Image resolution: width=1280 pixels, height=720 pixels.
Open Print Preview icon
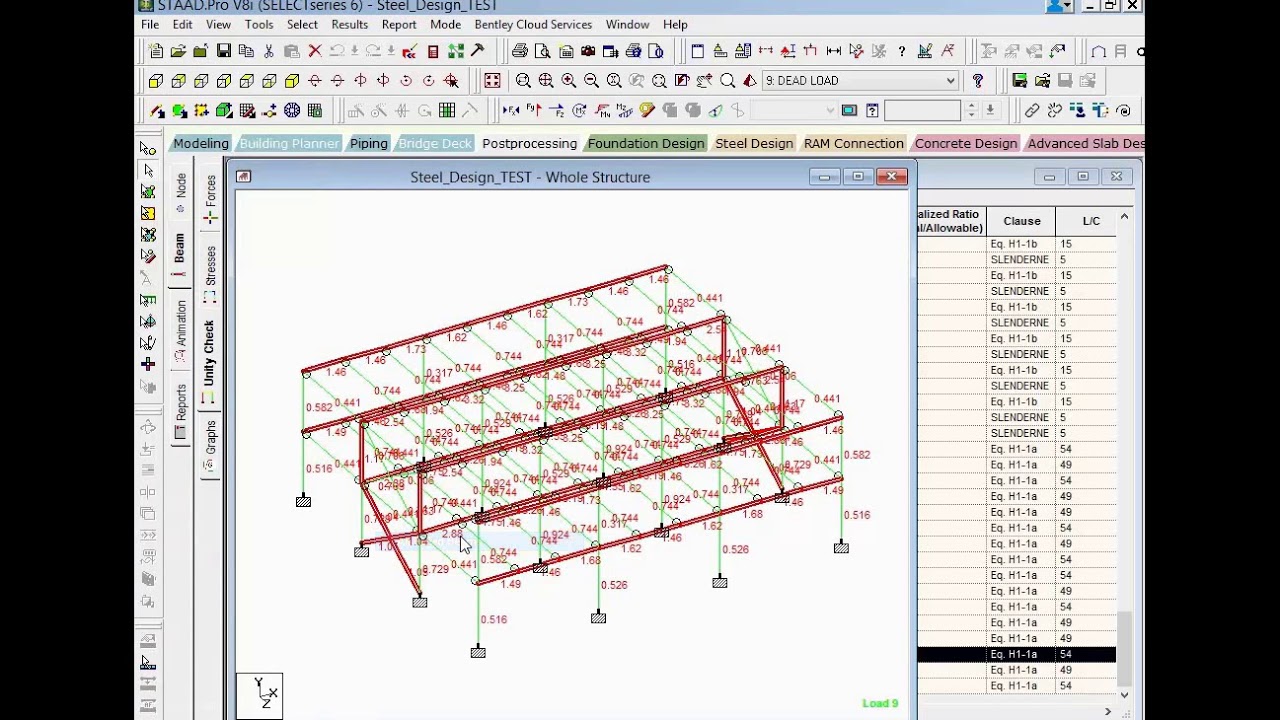[x=542, y=51]
